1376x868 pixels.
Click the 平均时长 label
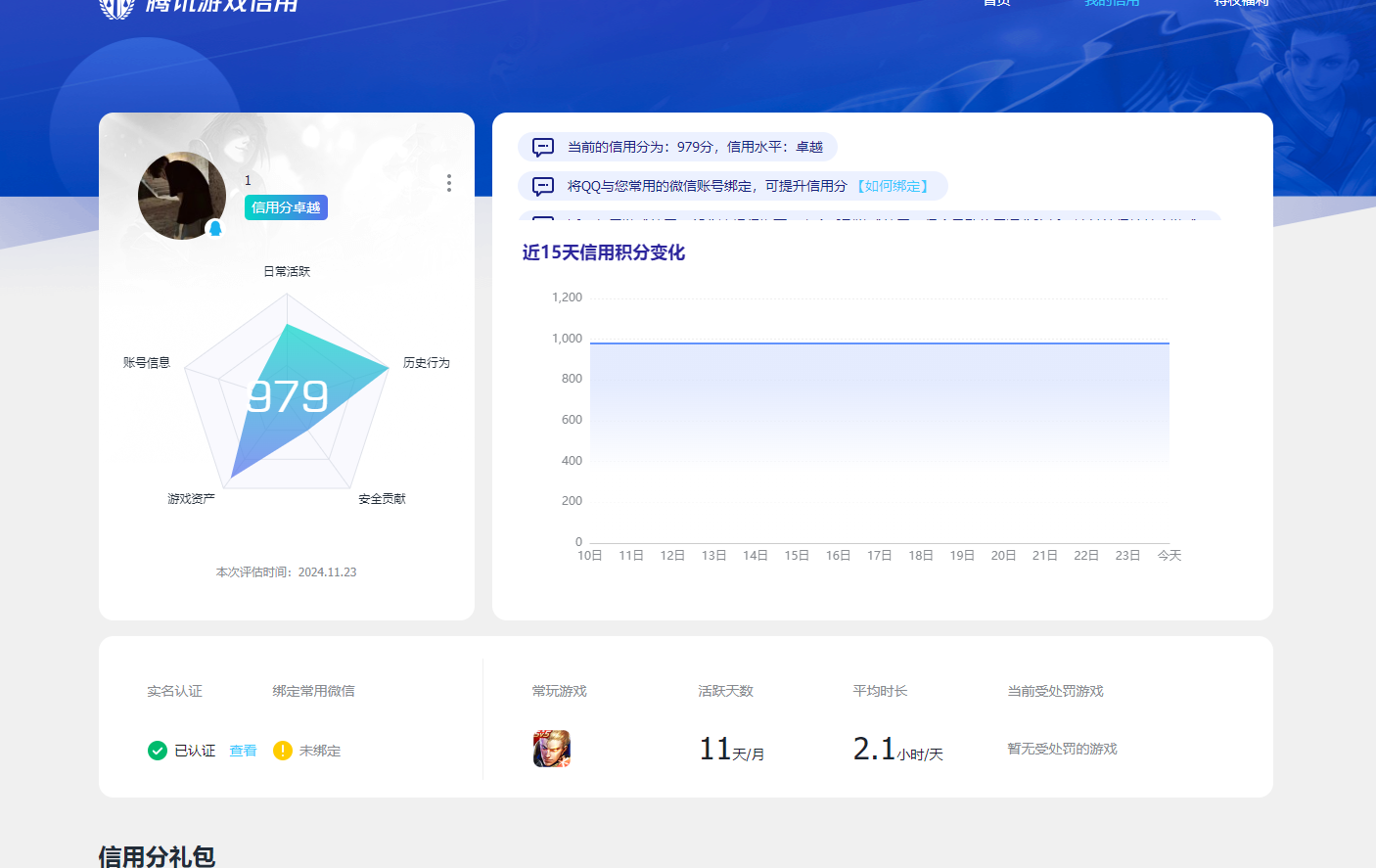tap(880, 691)
